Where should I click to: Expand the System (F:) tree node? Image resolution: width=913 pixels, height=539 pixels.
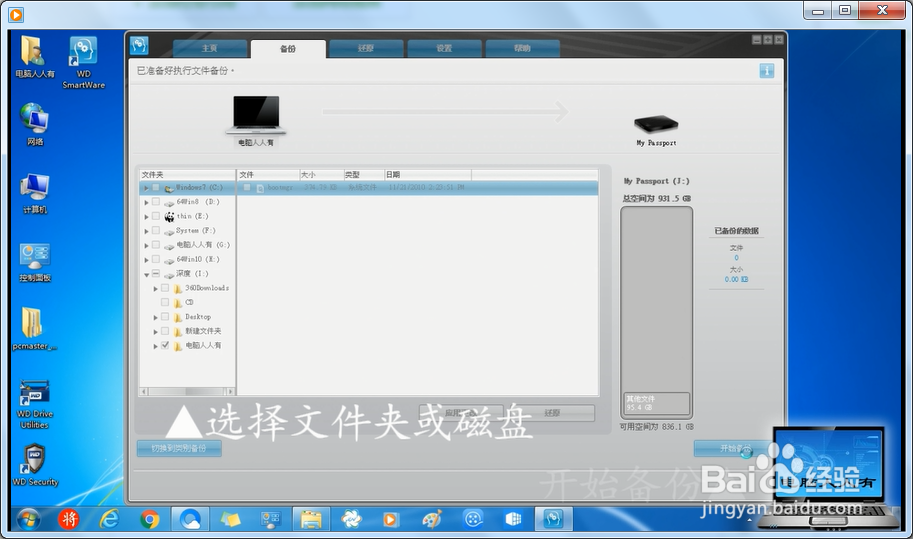coord(146,231)
